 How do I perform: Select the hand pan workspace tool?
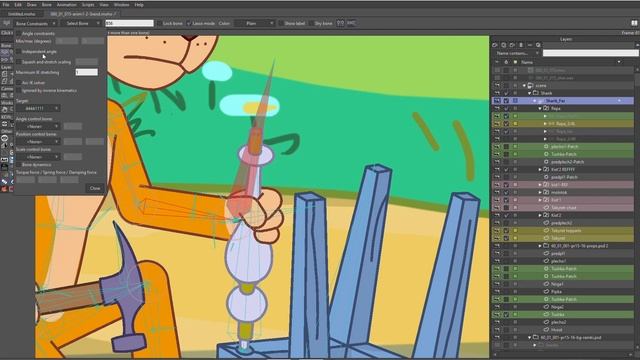pos(4,109)
